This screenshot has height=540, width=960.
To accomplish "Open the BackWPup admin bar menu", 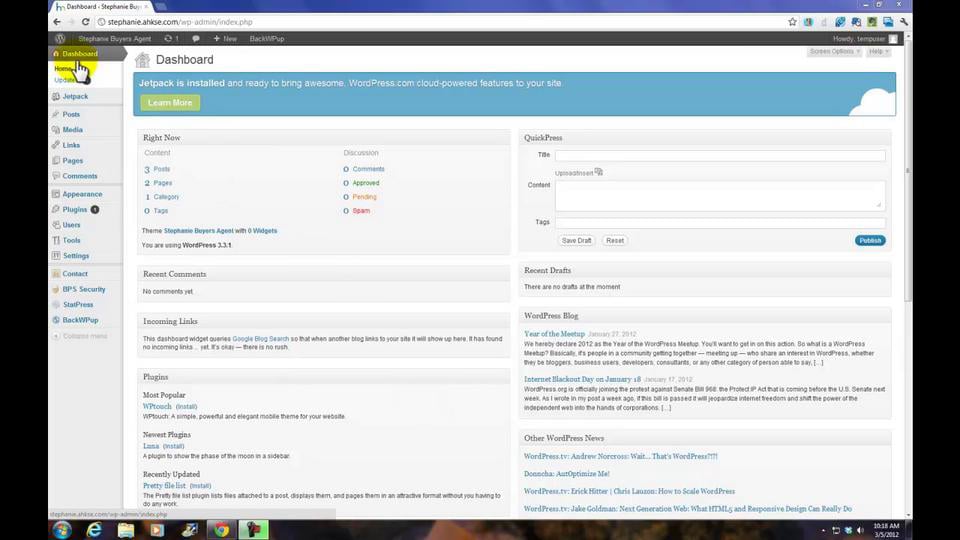I will [x=267, y=39].
